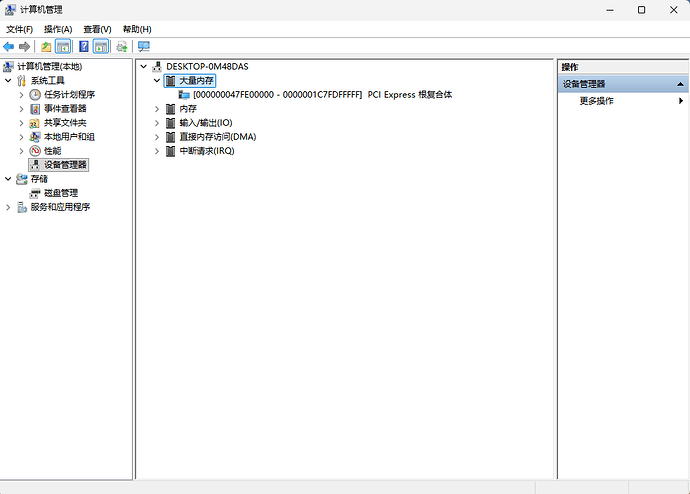Image resolution: width=690 pixels, height=494 pixels.
Task: Click the gray Forward arrow in toolbar
Action: 24,47
